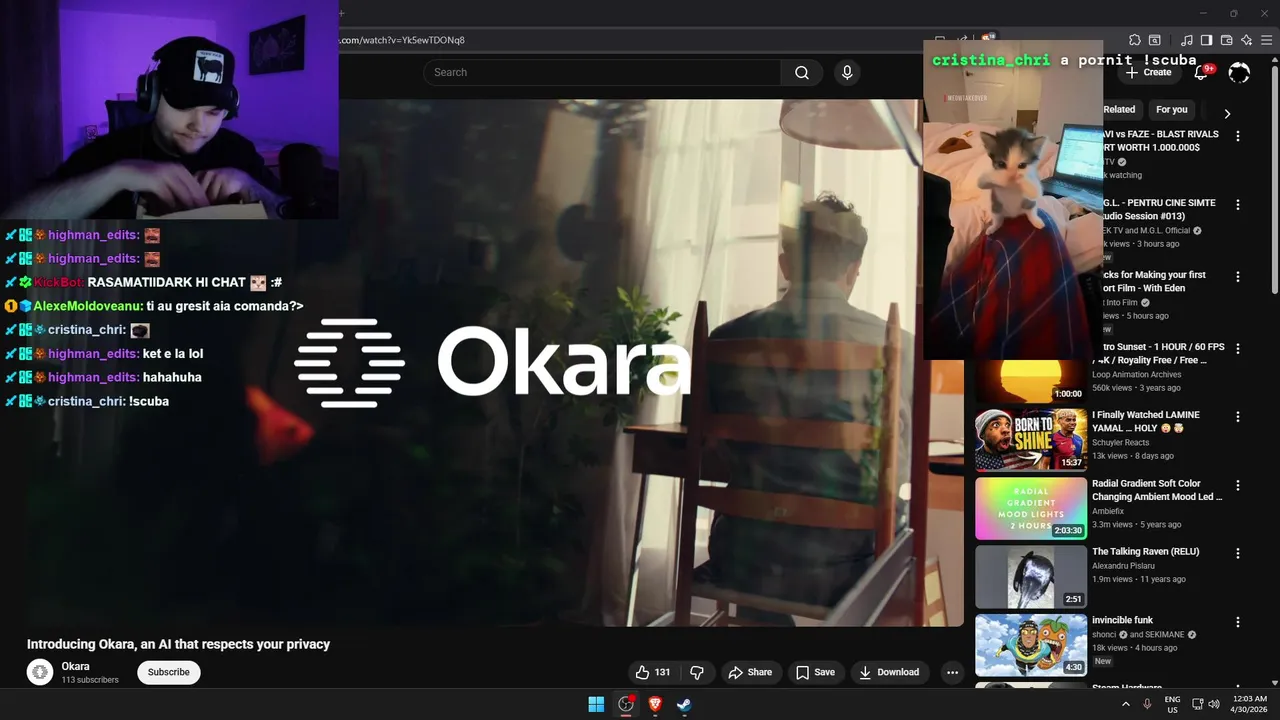
Task: Click 'Ambiefix' channel name
Action: pos(1109,511)
